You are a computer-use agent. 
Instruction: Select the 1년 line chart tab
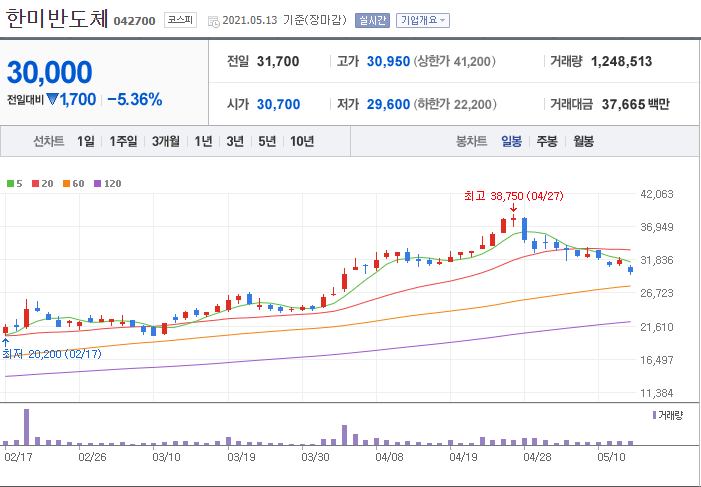203,142
